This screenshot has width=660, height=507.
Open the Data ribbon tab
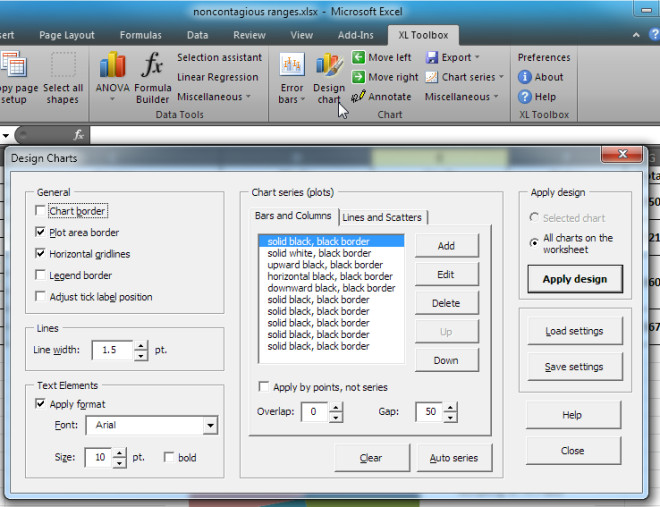[197, 35]
